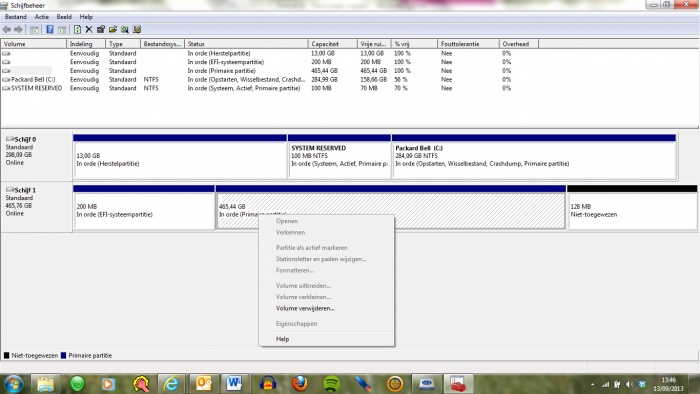Image resolution: width=700 pixels, height=394 pixels.
Task: Open the Windows Start menu
Action: (13, 384)
